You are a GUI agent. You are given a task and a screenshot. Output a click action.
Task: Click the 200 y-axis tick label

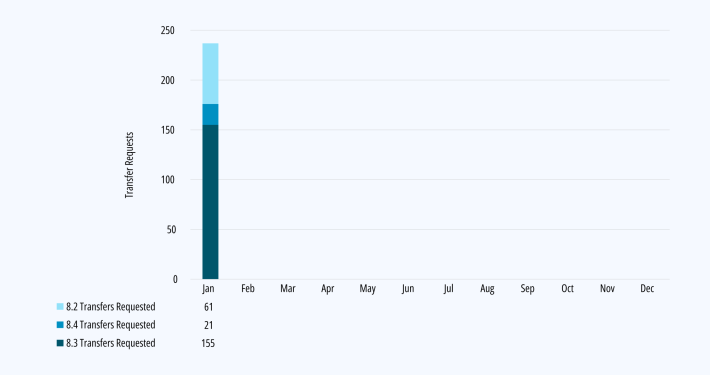[168, 80]
